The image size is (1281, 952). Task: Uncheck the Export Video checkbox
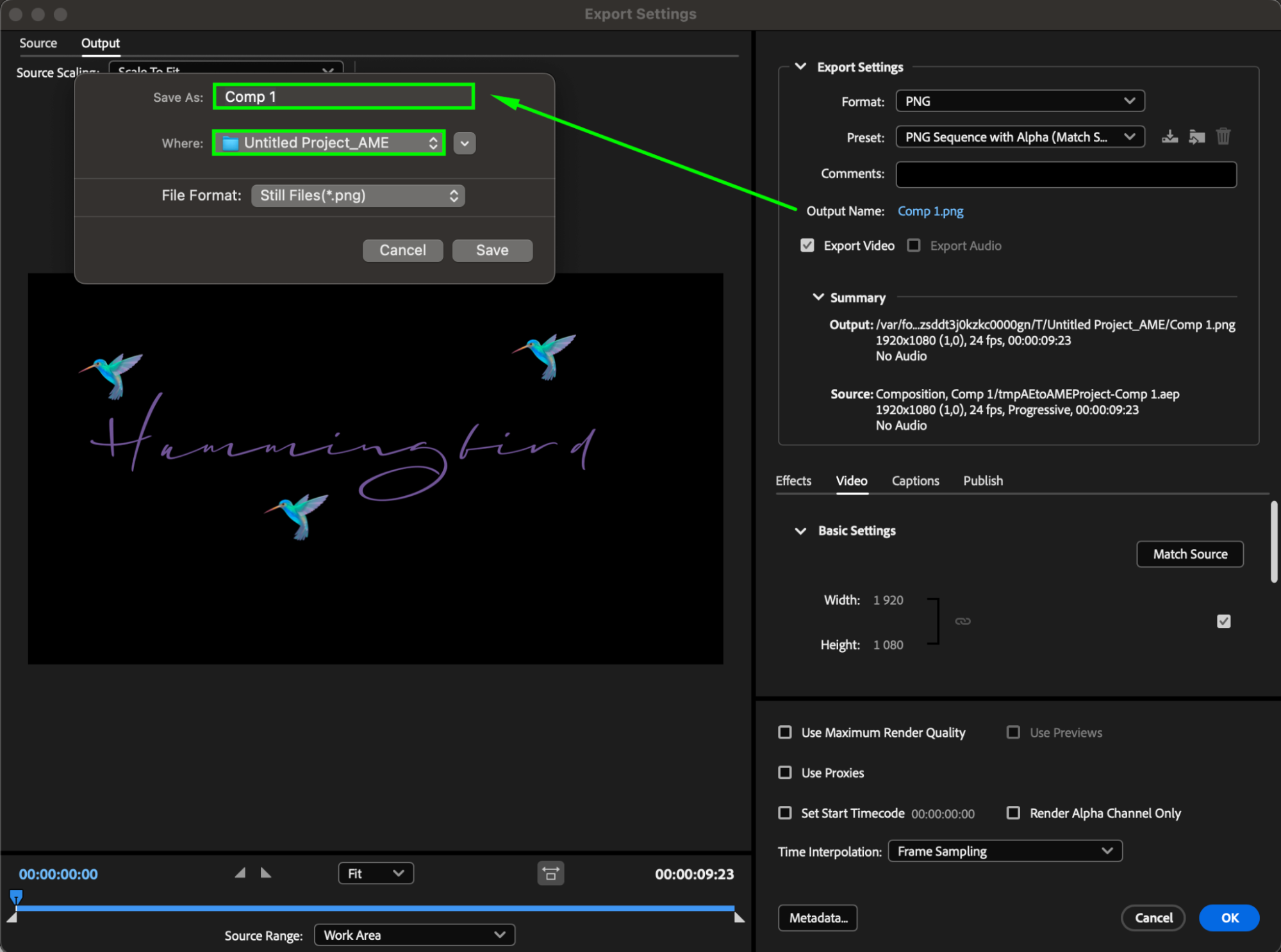pyautogui.click(x=807, y=246)
